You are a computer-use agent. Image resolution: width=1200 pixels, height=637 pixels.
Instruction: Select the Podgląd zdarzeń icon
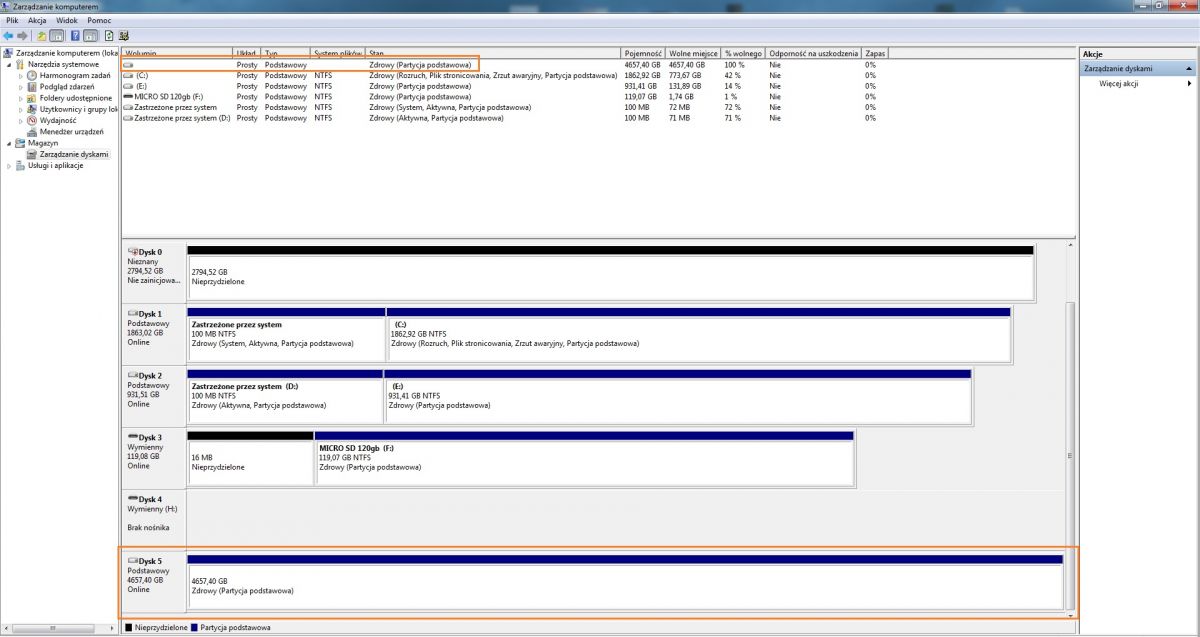click(33, 86)
